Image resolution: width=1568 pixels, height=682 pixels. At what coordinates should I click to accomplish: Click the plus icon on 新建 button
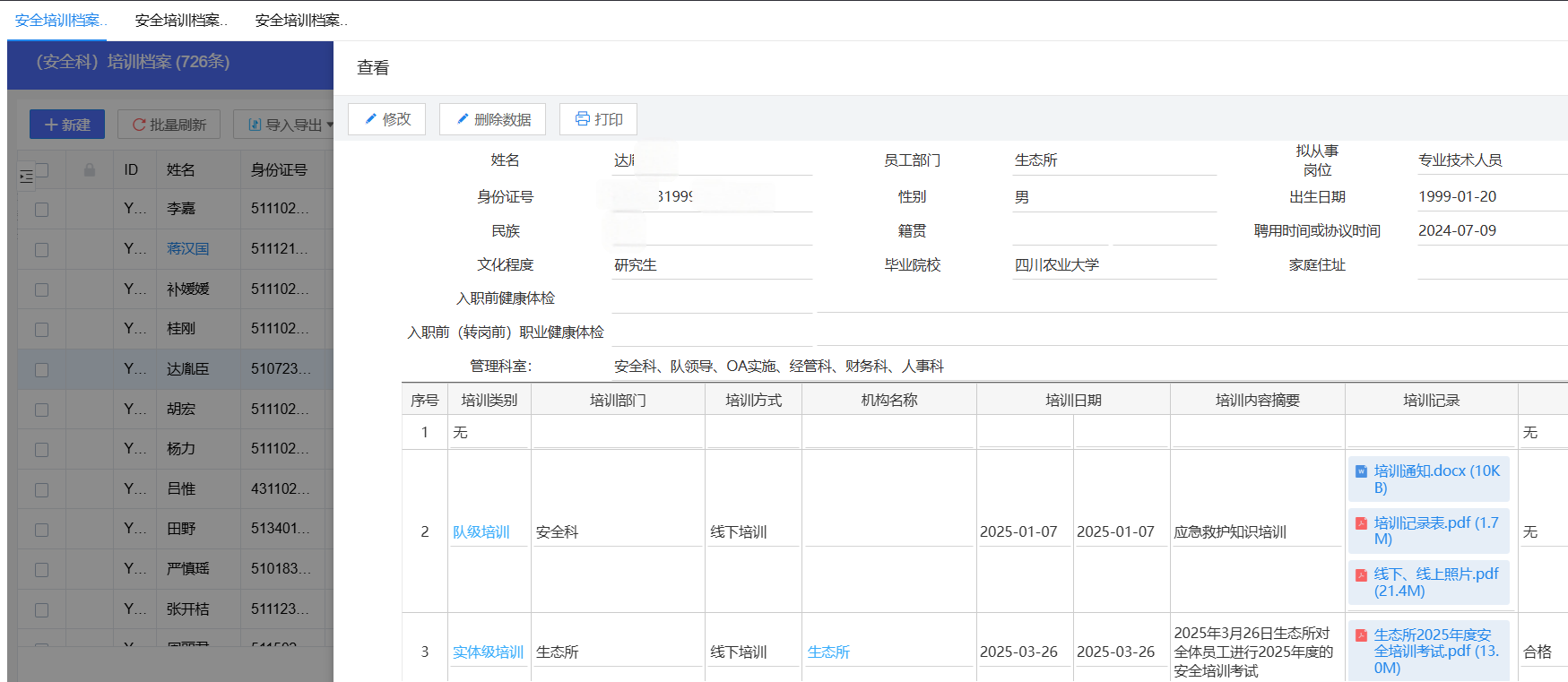(51, 125)
